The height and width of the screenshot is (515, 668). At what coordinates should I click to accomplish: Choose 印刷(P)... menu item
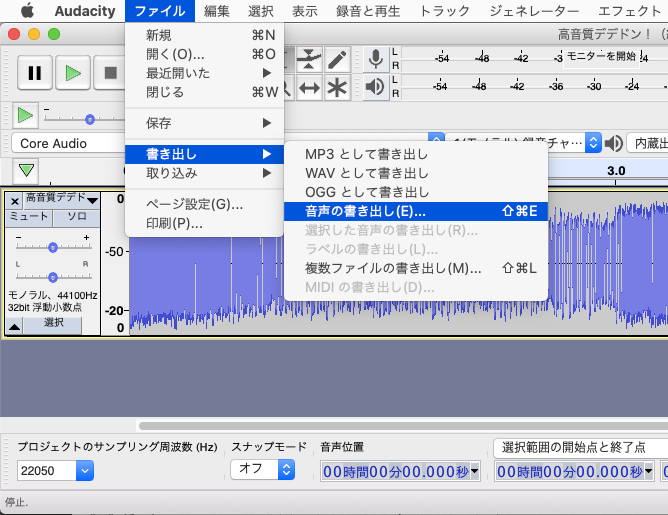[204, 223]
